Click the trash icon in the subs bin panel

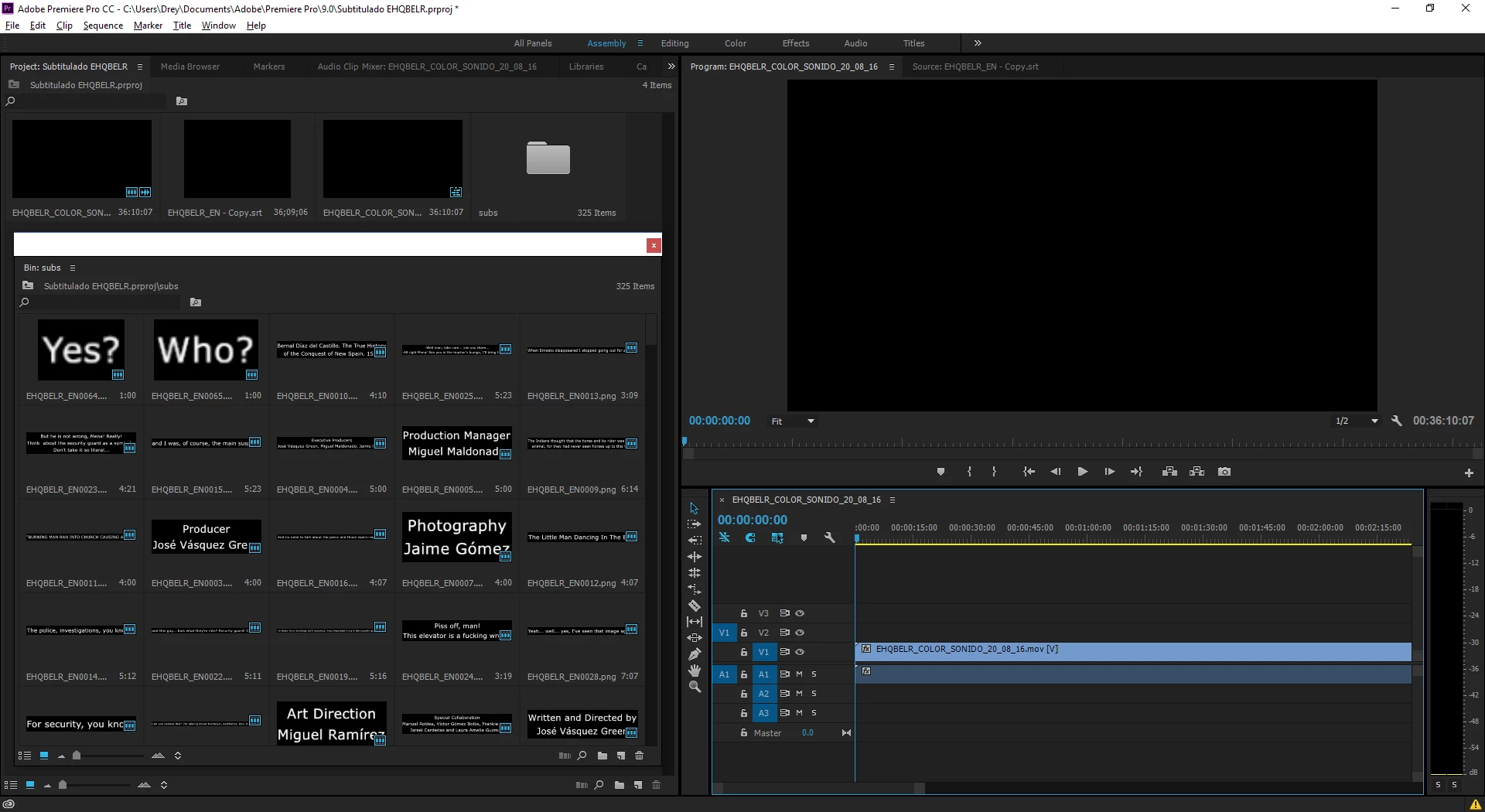[640, 756]
